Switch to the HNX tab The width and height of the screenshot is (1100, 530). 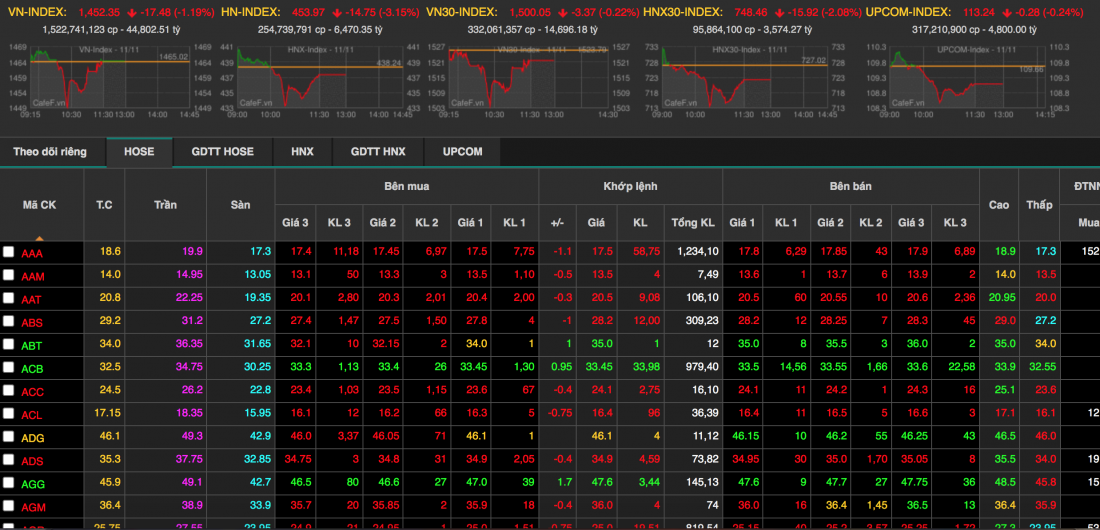(302, 152)
